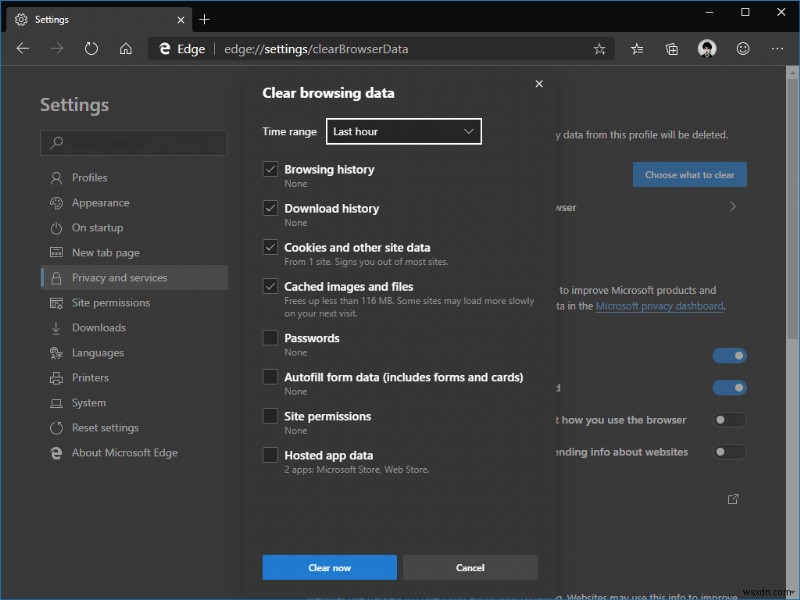
Task: Open the Settings and more menu
Action: tap(777, 48)
